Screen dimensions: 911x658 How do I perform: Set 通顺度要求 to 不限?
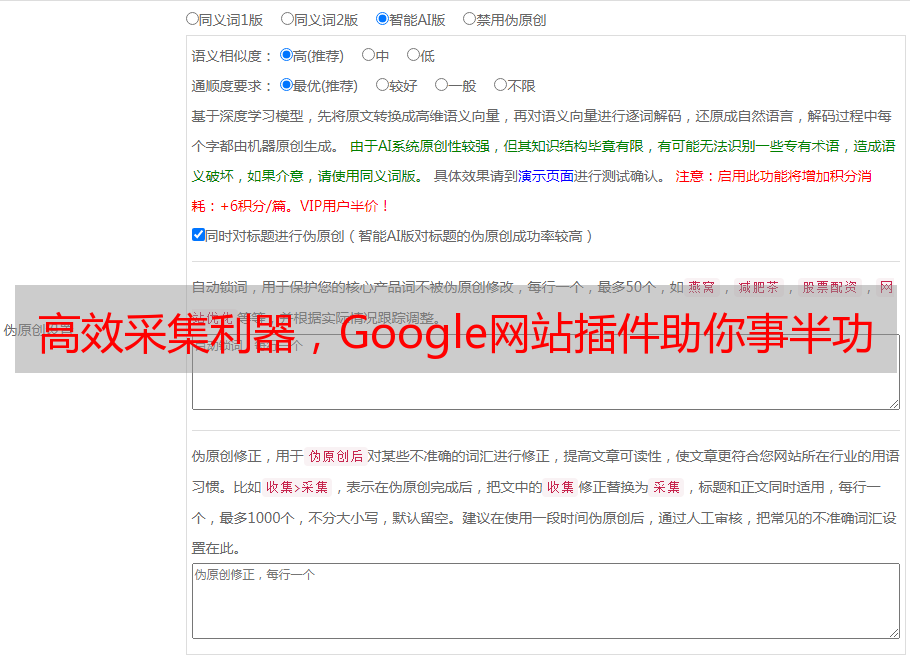(500, 85)
